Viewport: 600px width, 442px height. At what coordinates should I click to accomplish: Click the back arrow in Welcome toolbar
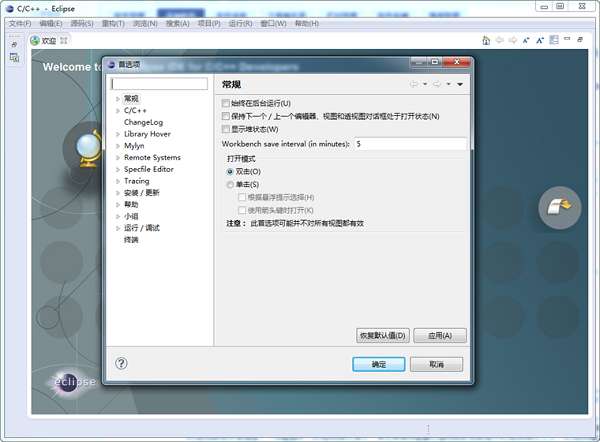point(499,40)
